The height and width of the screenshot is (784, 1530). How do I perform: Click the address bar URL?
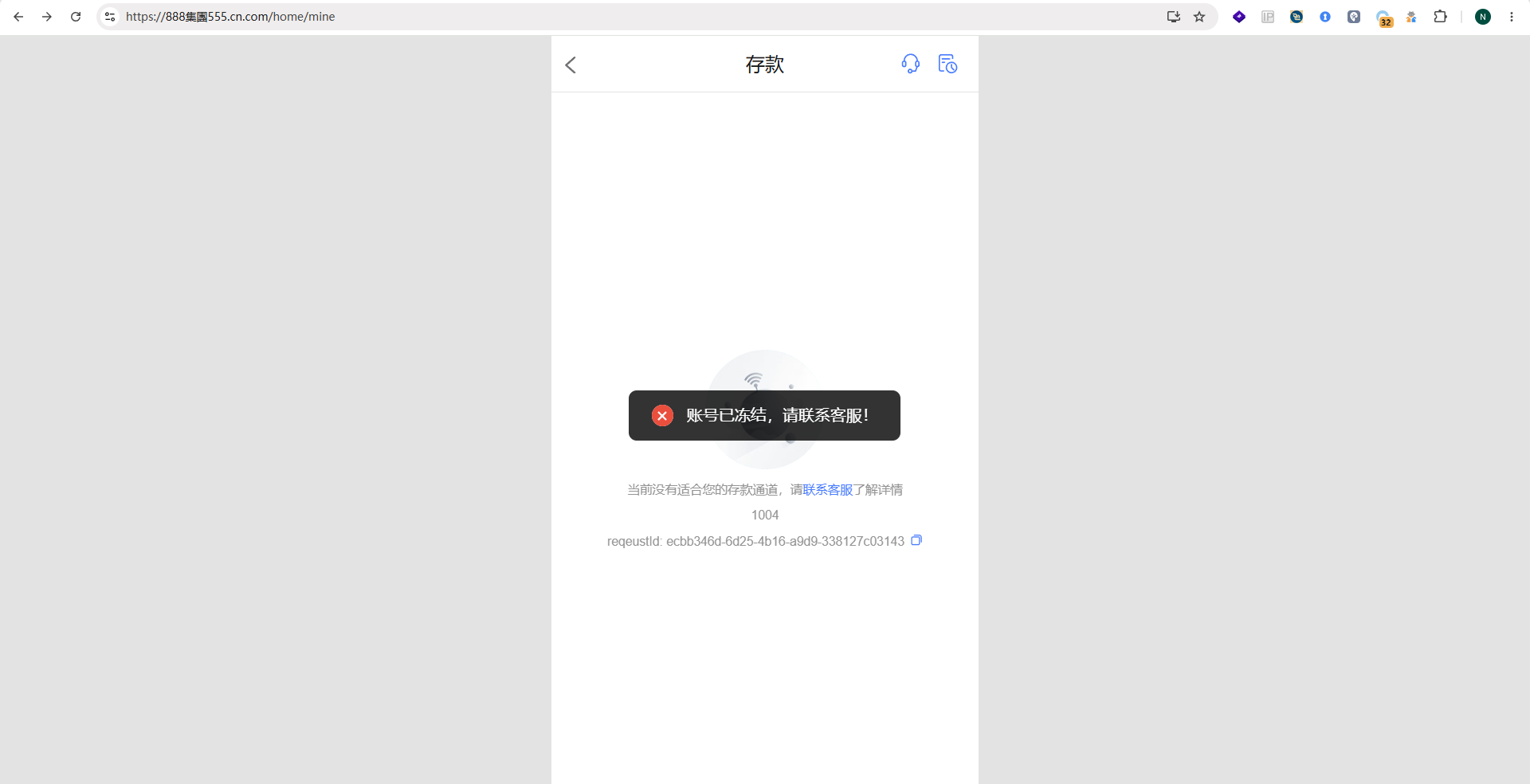pyautogui.click(x=230, y=17)
